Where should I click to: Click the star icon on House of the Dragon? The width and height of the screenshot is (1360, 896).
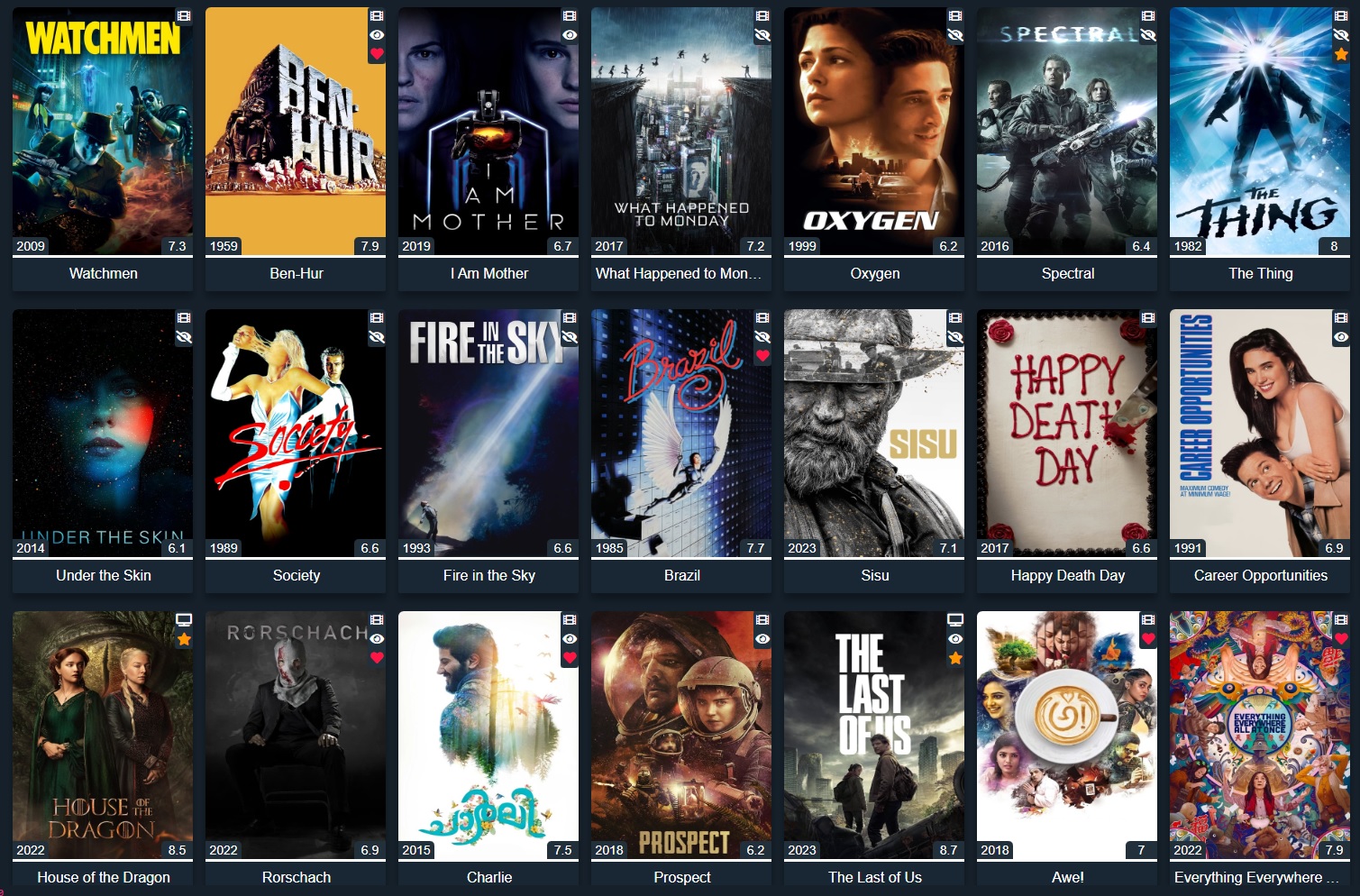point(184,639)
